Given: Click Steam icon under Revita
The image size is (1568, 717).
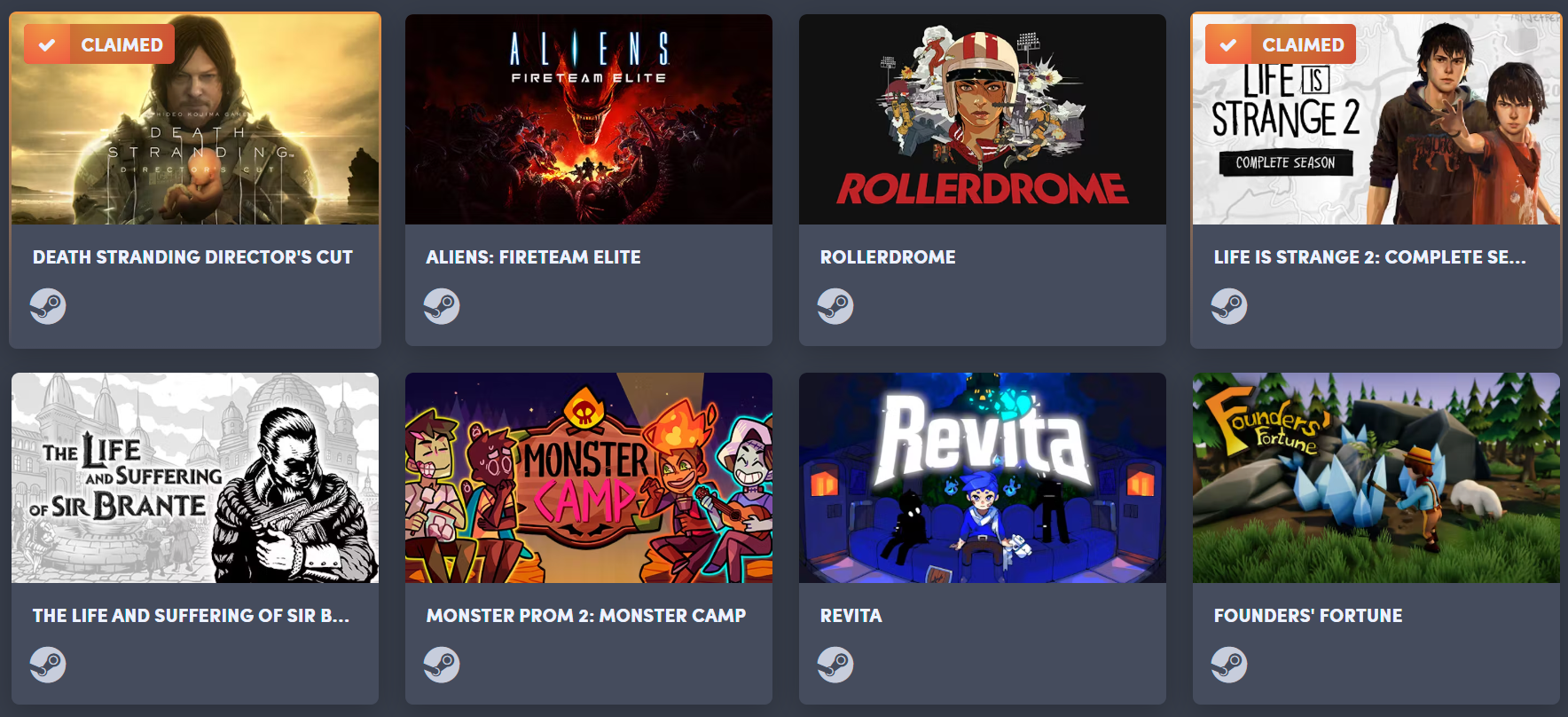Looking at the screenshot, I should coord(835,665).
